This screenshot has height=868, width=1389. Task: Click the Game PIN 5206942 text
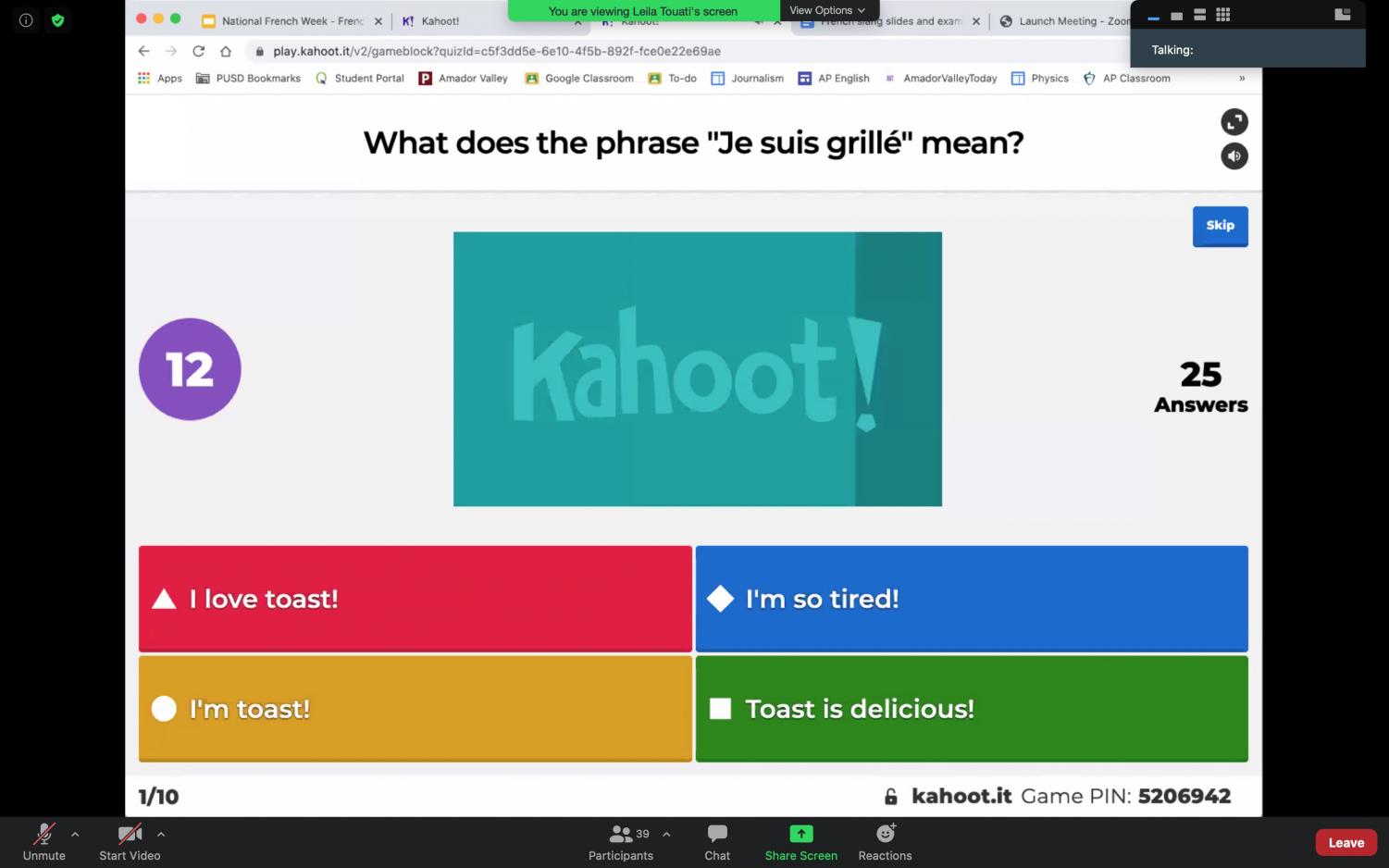[x=1125, y=796]
